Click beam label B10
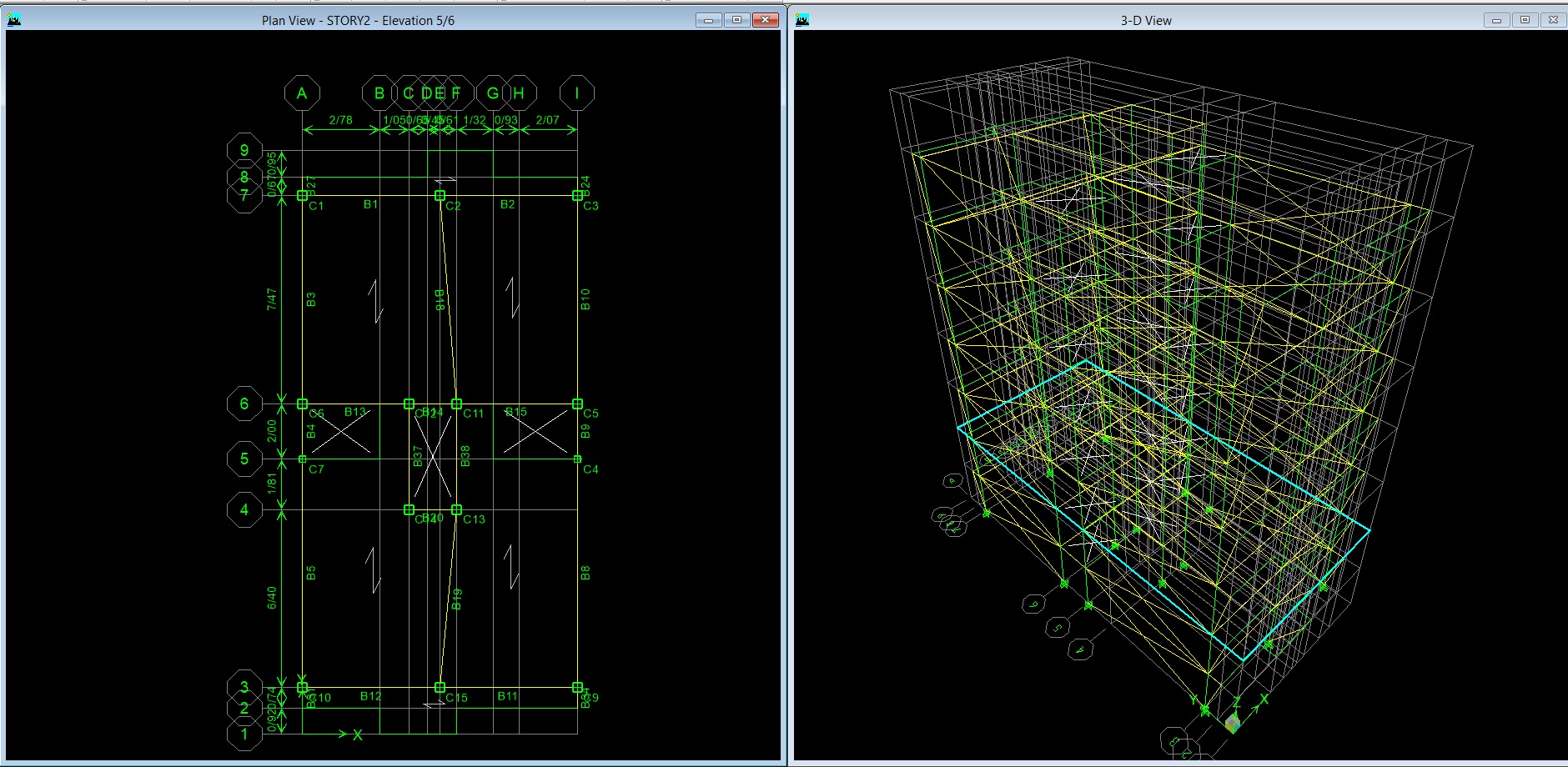Screen dimensions: 1568x767 585,299
